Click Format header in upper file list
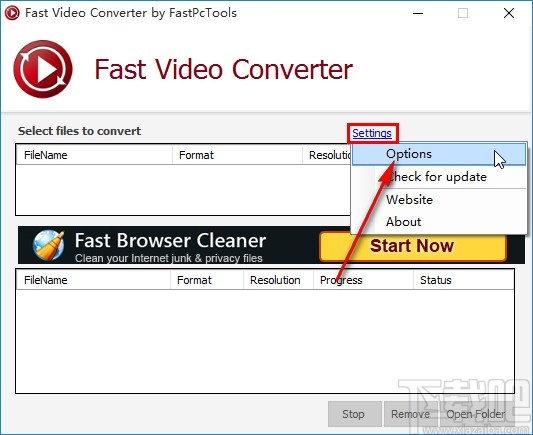This screenshot has width=533, height=435. coord(237,155)
